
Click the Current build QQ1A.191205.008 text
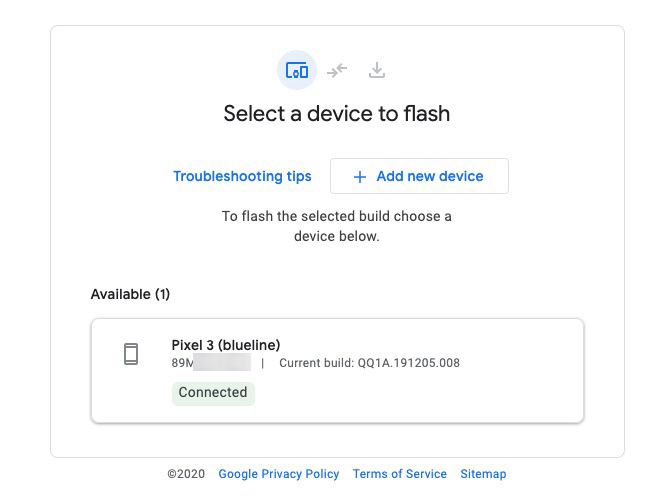coord(369,363)
